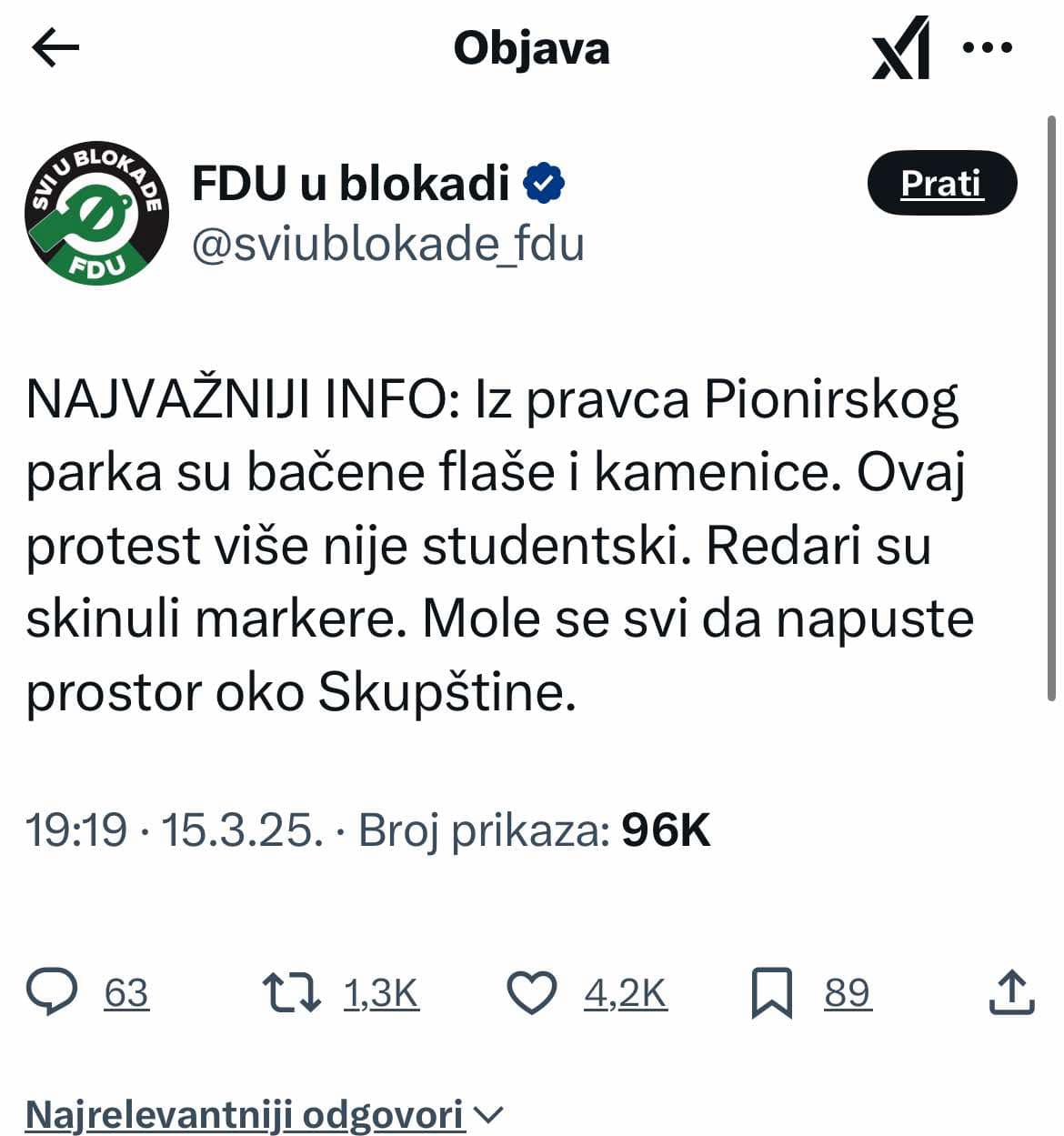Open the @sviublokade_fdu handle link

pyautogui.click(x=387, y=245)
